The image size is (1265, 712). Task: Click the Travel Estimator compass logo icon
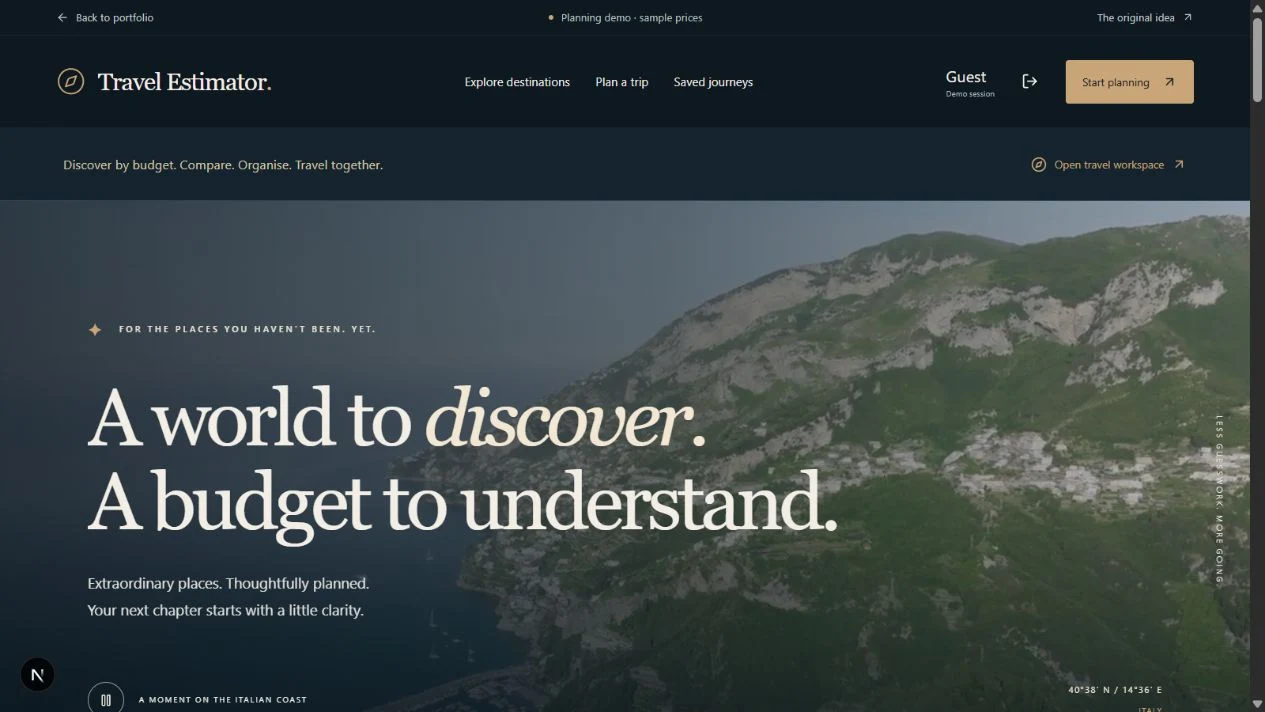point(70,81)
